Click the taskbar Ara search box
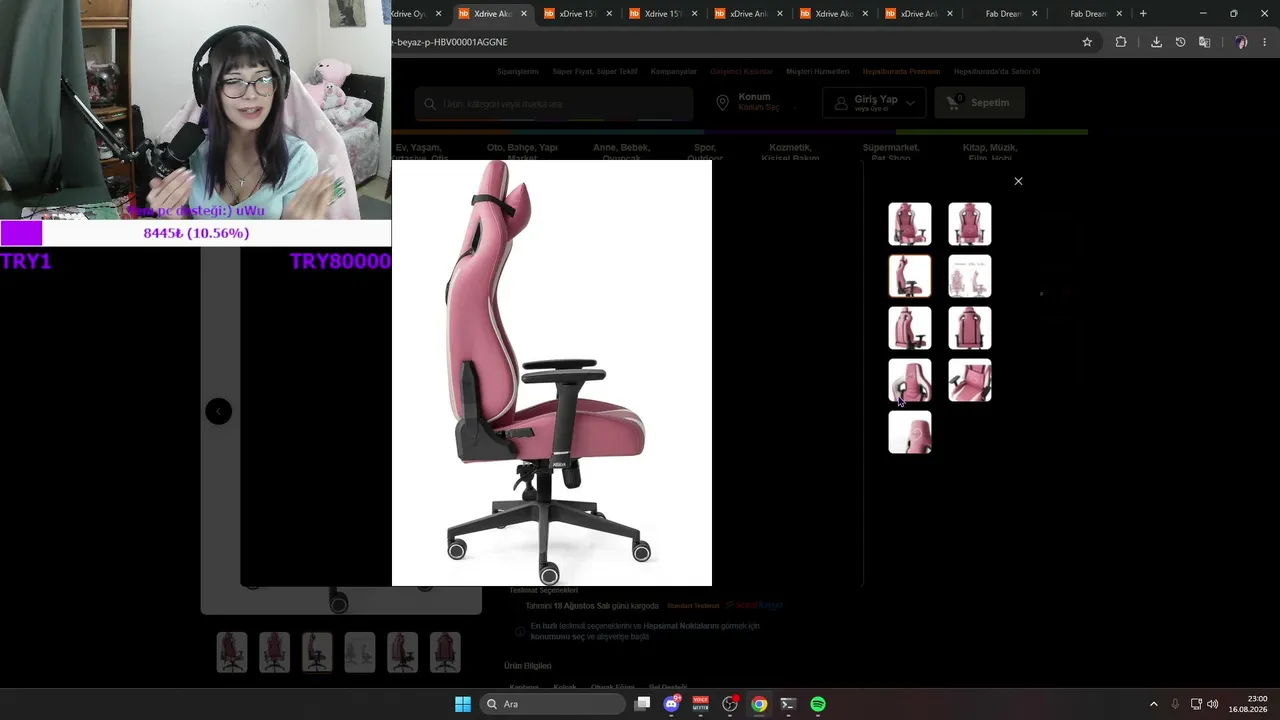Screen dimensions: 1280x720 pyautogui.click(x=552, y=704)
